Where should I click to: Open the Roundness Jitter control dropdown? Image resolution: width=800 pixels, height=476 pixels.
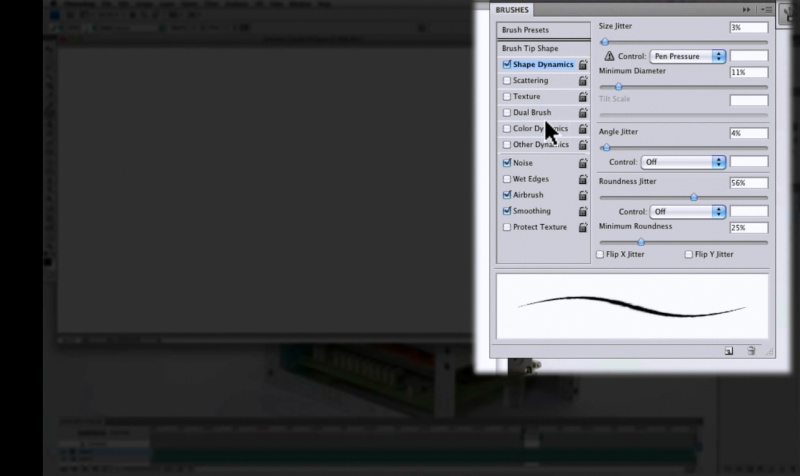pos(687,211)
